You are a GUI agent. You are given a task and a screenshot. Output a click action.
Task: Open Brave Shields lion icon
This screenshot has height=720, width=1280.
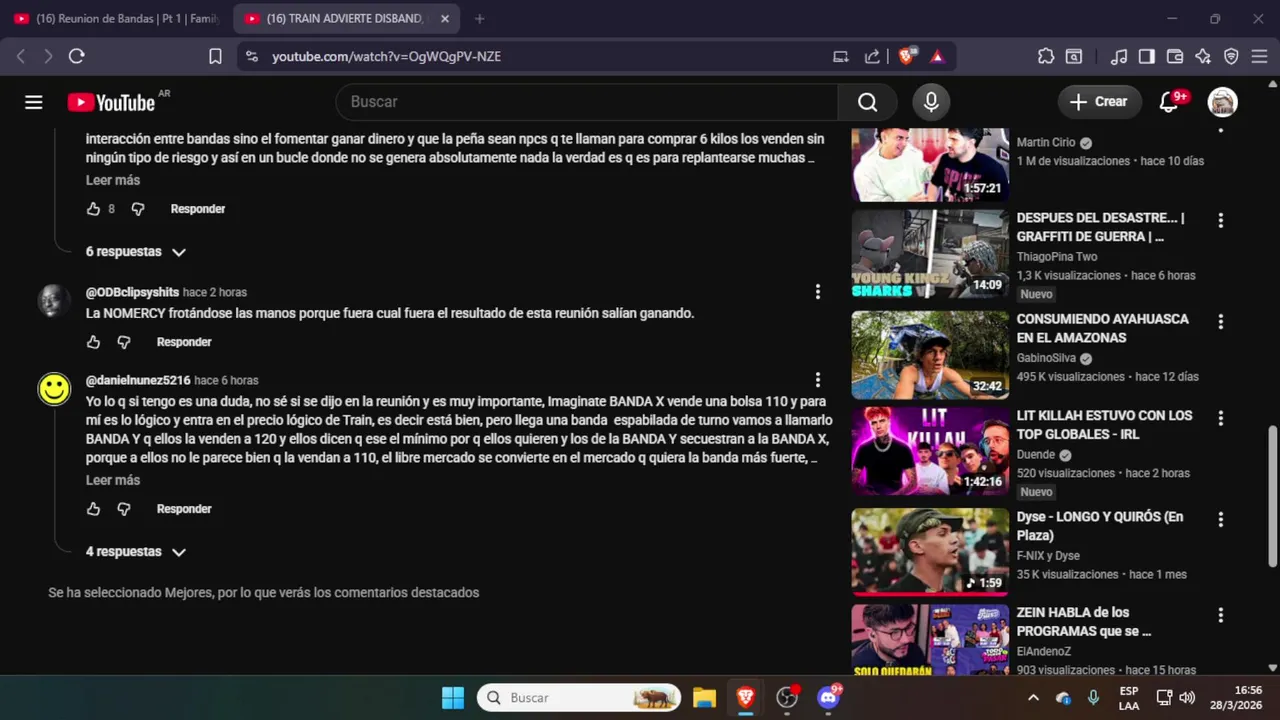click(x=906, y=57)
